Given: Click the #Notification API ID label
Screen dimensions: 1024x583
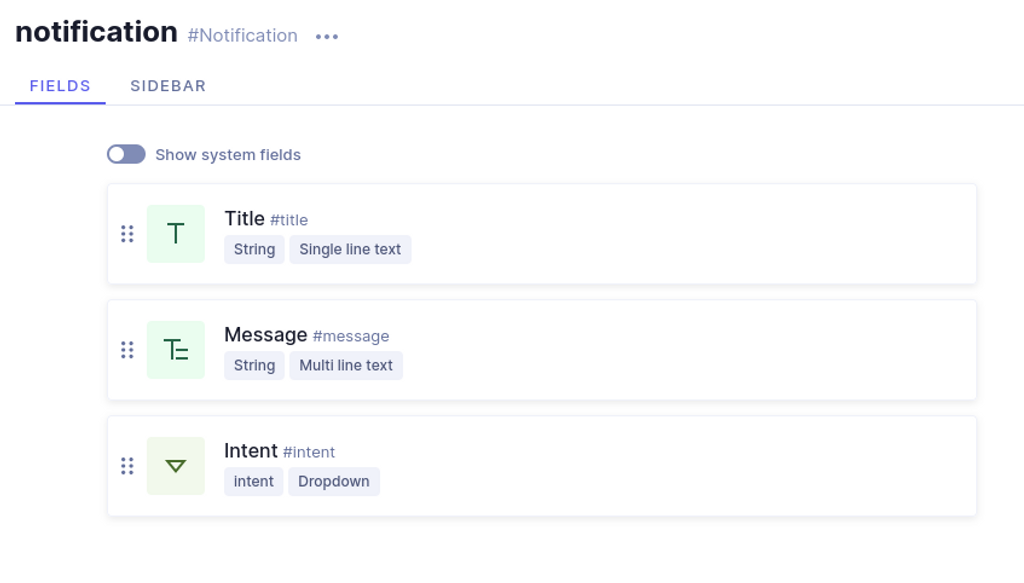Looking at the screenshot, I should click(242, 35).
